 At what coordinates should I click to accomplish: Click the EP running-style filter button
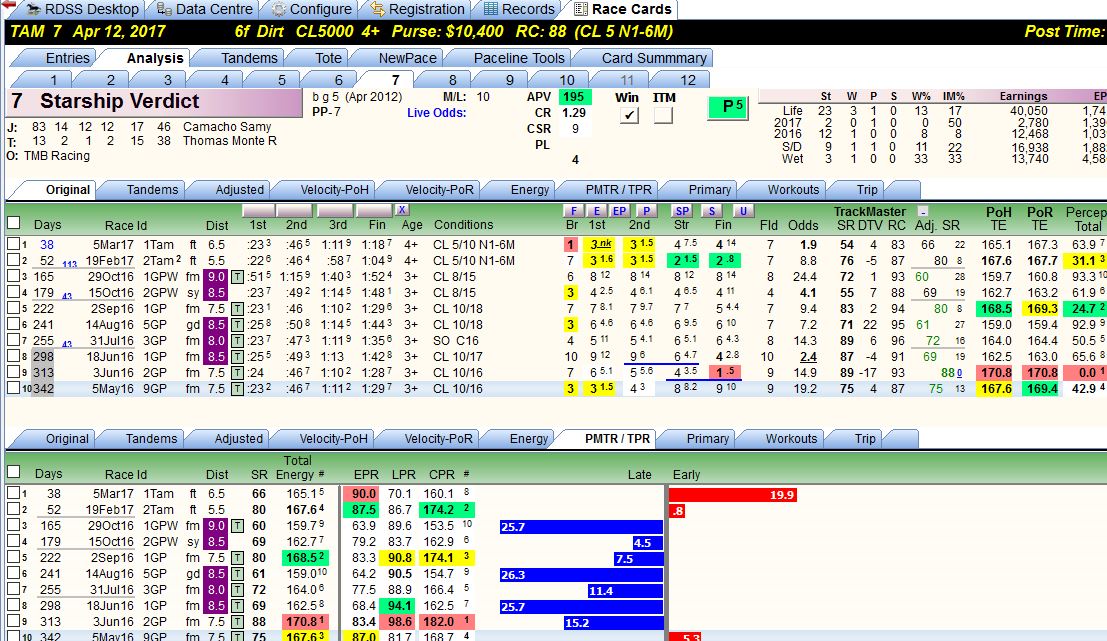pyautogui.click(x=619, y=210)
